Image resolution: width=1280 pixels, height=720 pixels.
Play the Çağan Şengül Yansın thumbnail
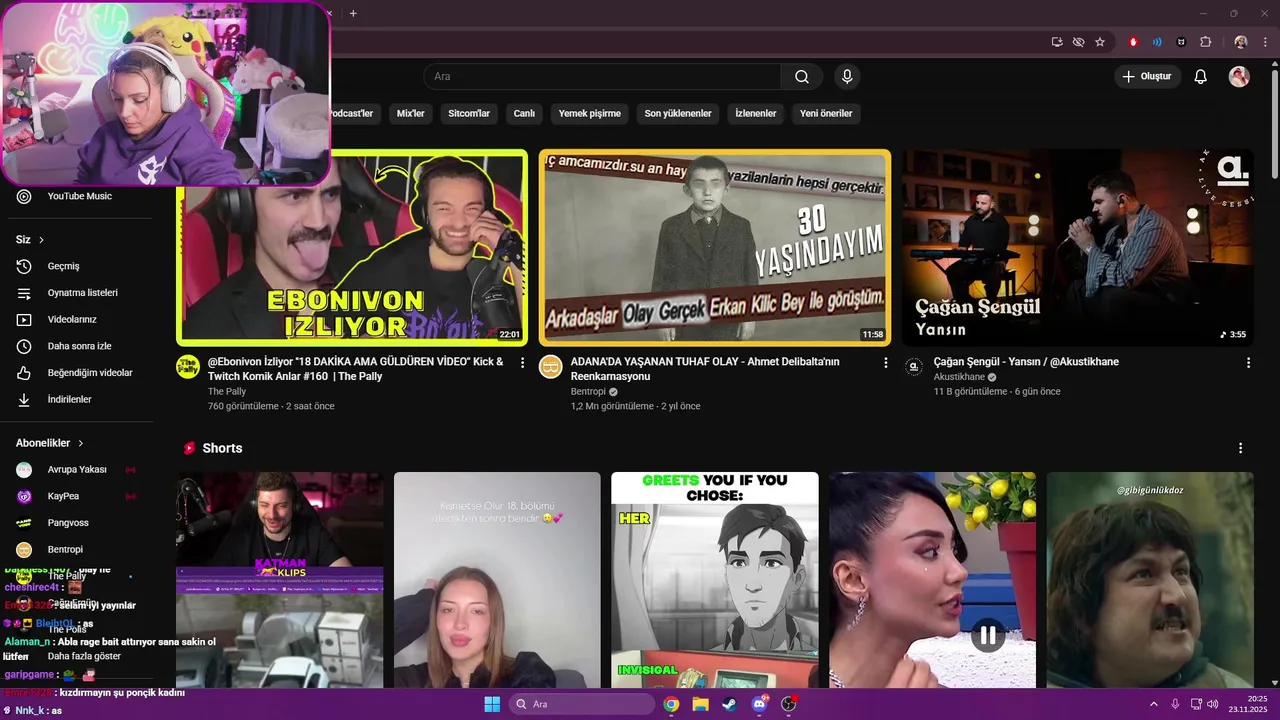point(1077,248)
